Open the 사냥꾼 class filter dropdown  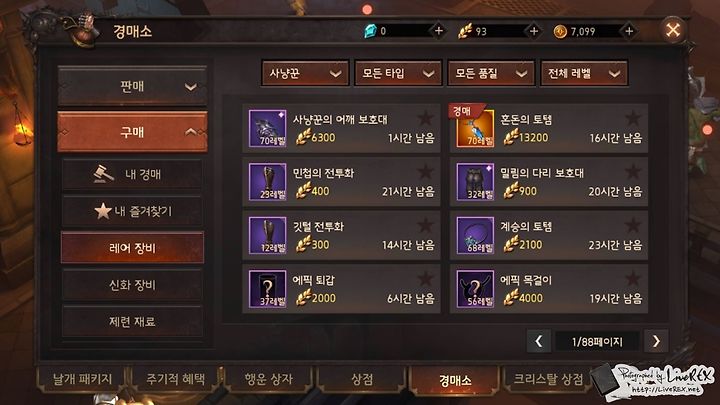click(x=305, y=73)
